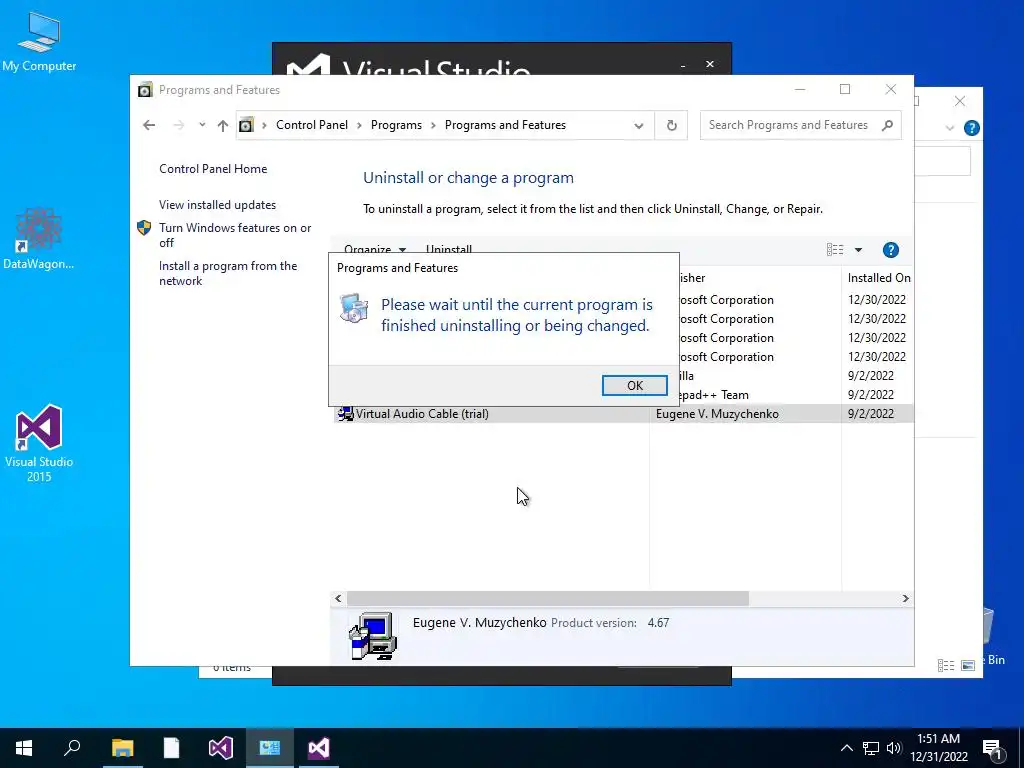Viewport: 1024px width, 768px height.
Task: Open Control Panel Home link
Action: [213, 168]
